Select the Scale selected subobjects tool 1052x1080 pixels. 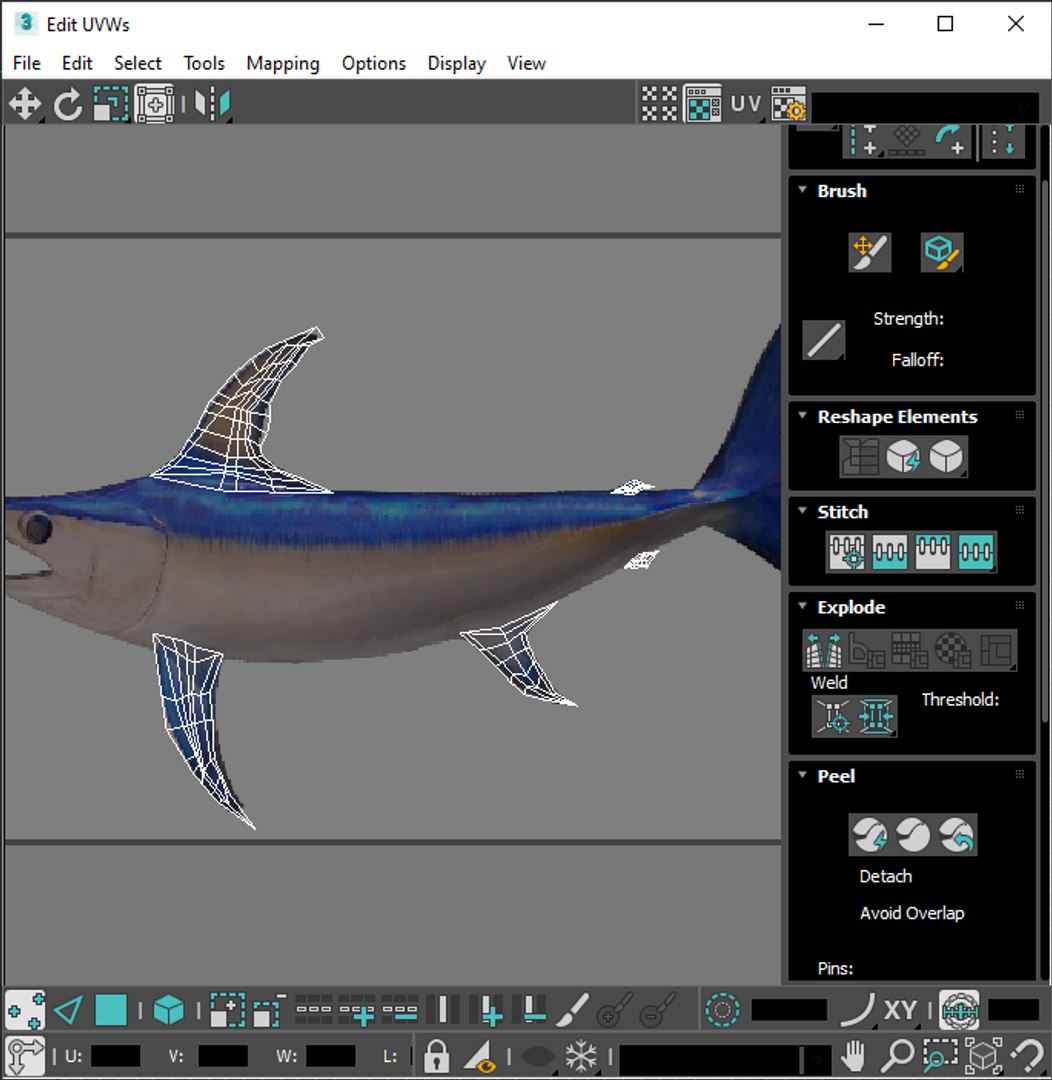111,104
